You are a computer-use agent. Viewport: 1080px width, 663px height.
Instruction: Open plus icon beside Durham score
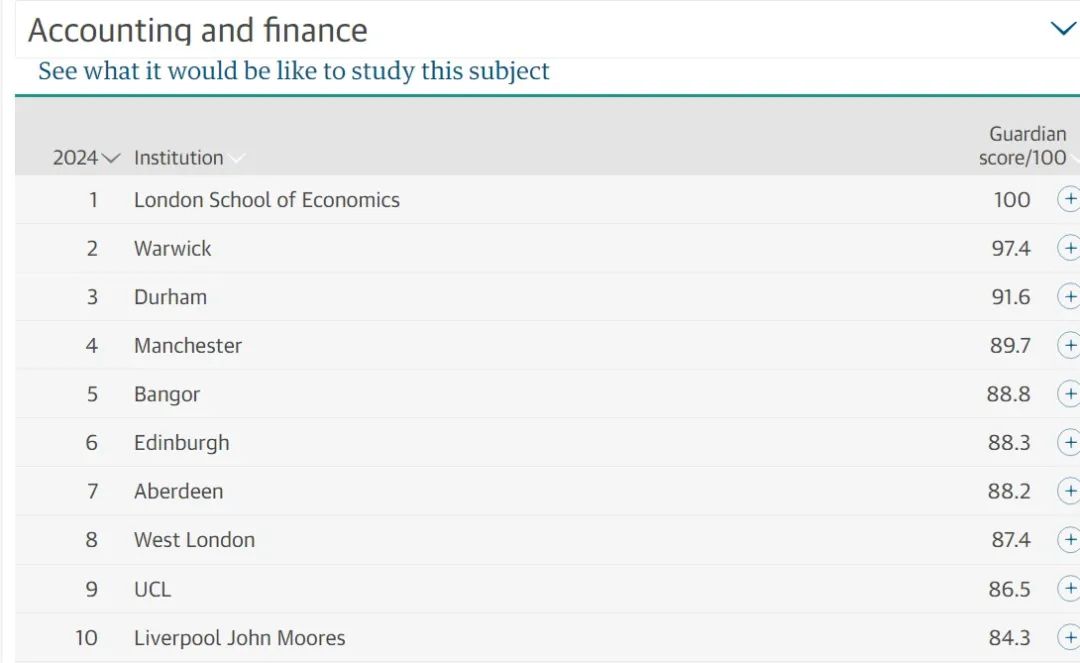(1069, 297)
